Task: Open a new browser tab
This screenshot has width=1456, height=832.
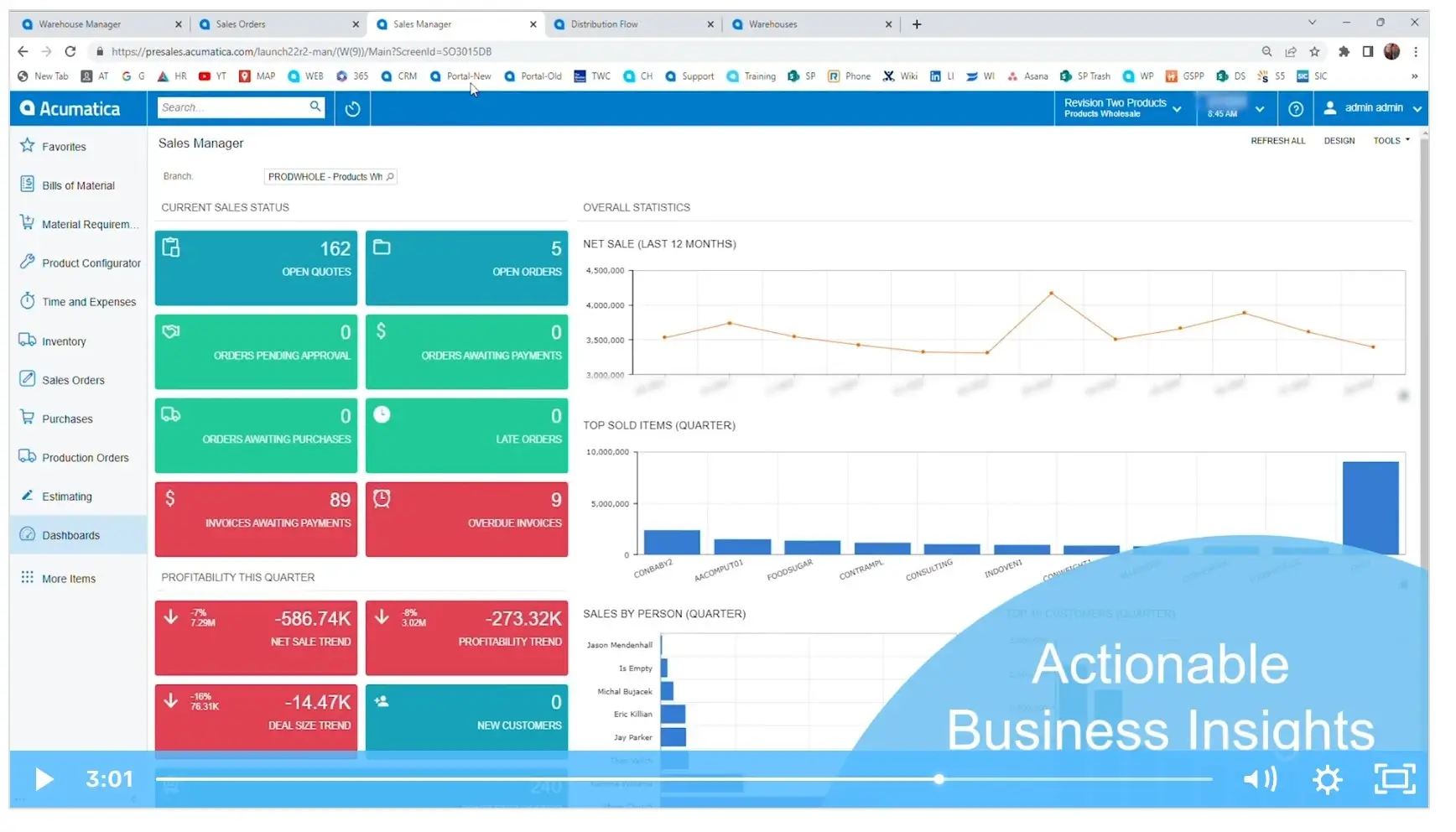Action: click(917, 24)
